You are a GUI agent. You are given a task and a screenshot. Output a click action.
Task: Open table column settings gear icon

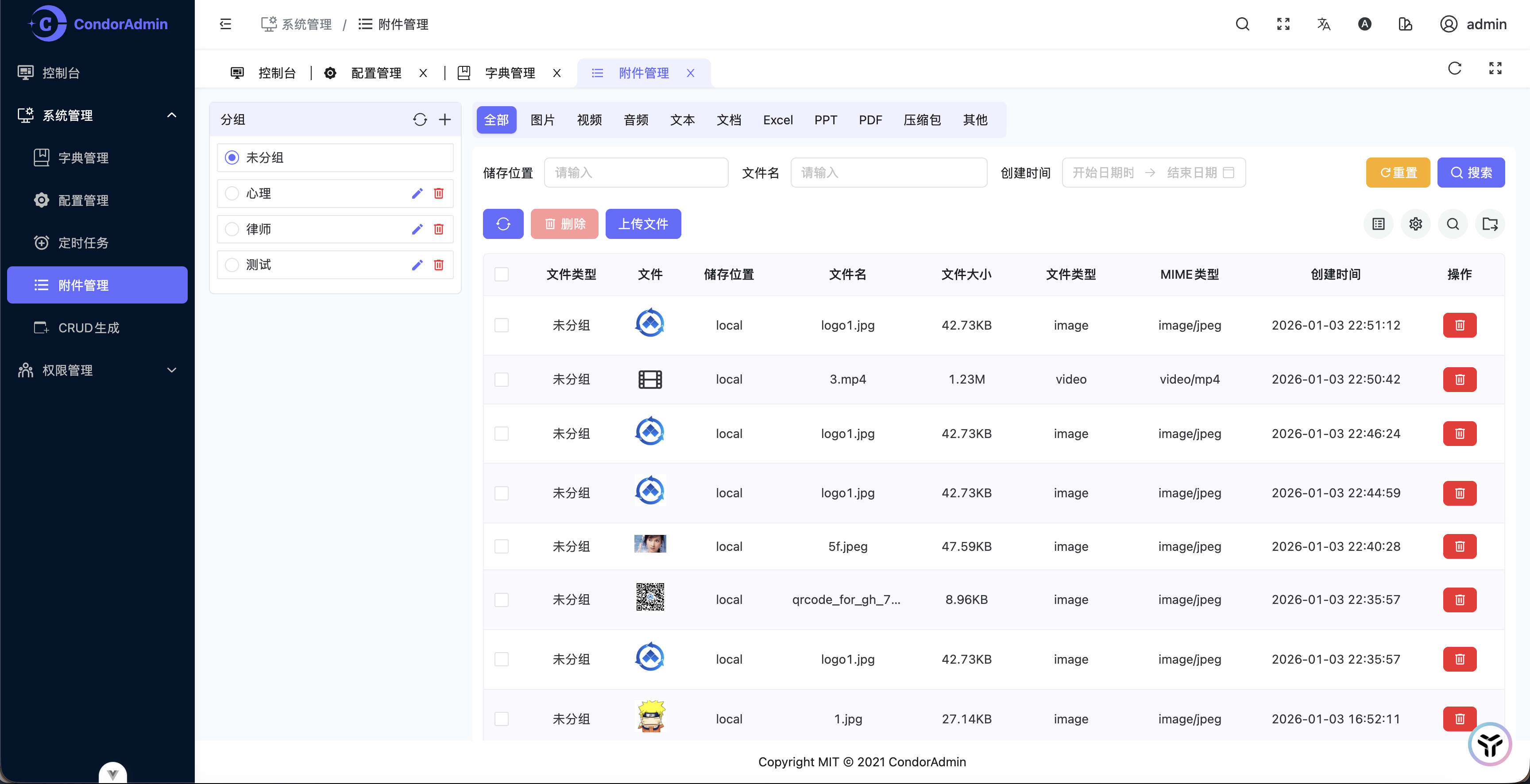click(x=1415, y=224)
